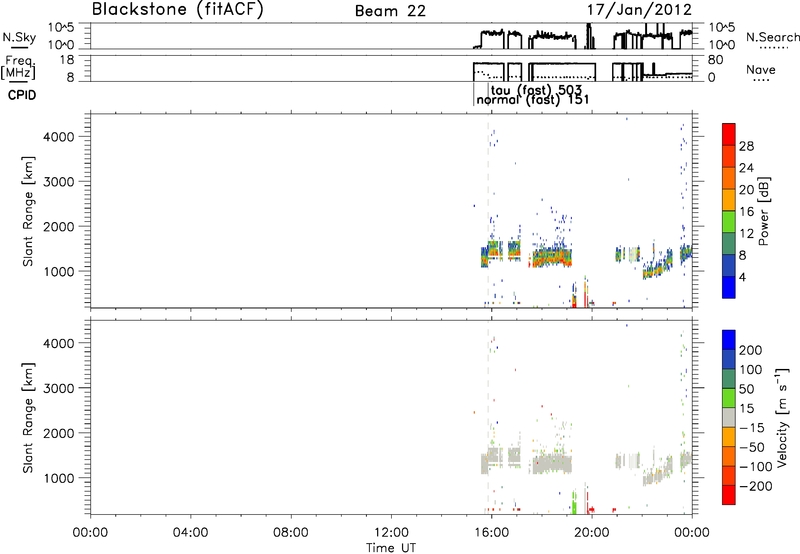The image size is (800, 554).
Task: Click the '28' power colorbar value
Action: [746, 146]
